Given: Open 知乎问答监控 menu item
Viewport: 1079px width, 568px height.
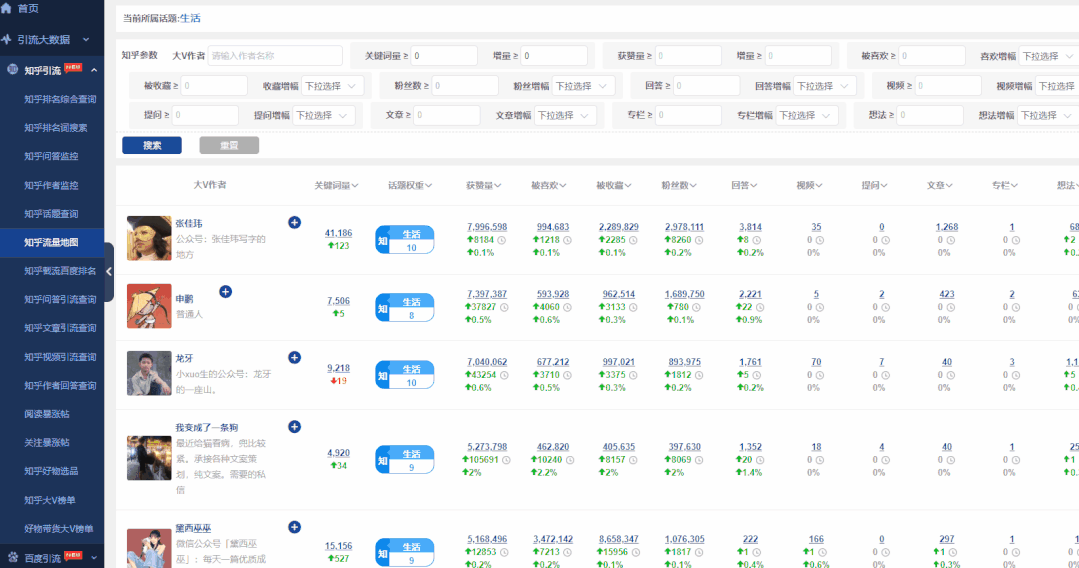Looking at the screenshot, I should pyautogui.click(x=51, y=156).
